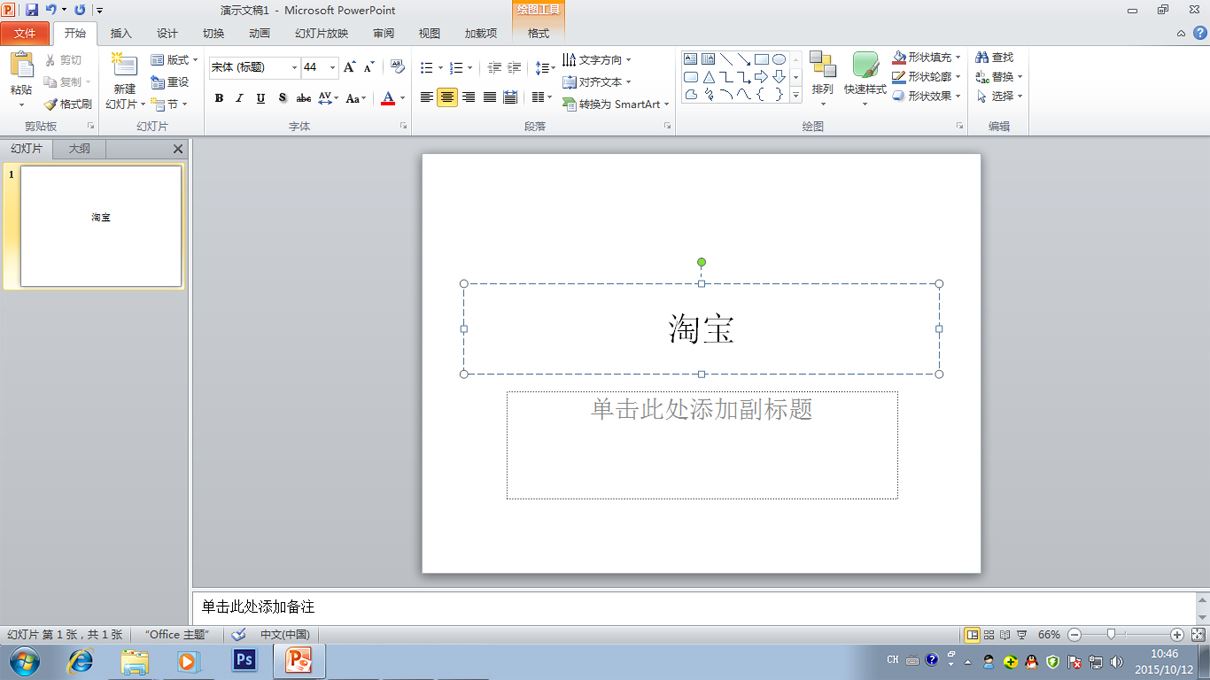1210x680 pixels.
Task: Expand the Shape Fill (形状填充) dropdown
Action: (957, 58)
